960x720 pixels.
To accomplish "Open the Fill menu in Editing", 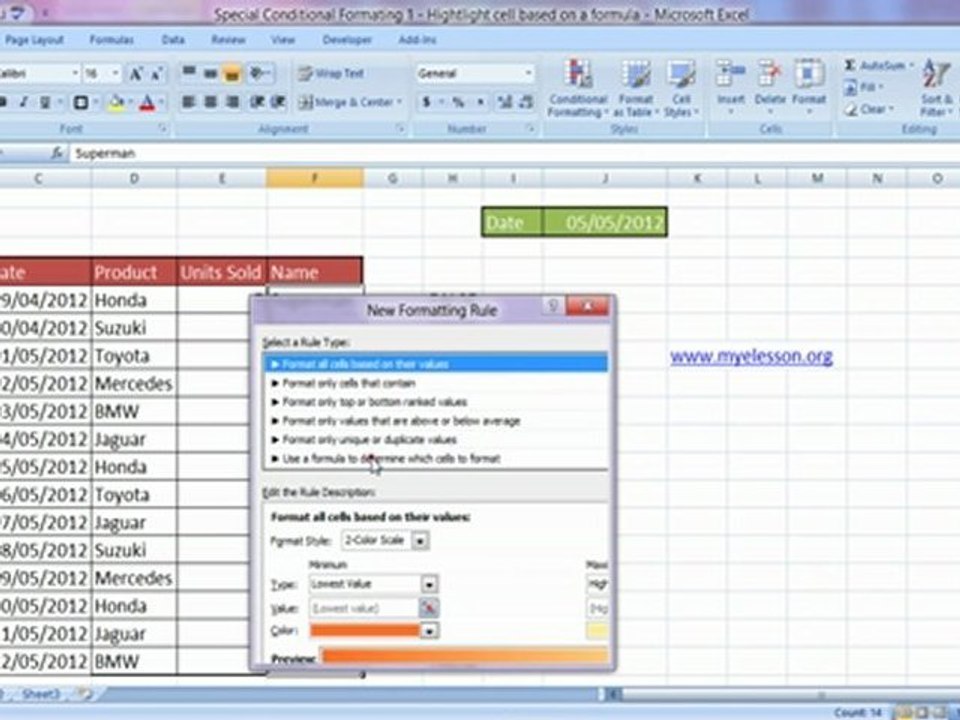I will (x=862, y=88).
